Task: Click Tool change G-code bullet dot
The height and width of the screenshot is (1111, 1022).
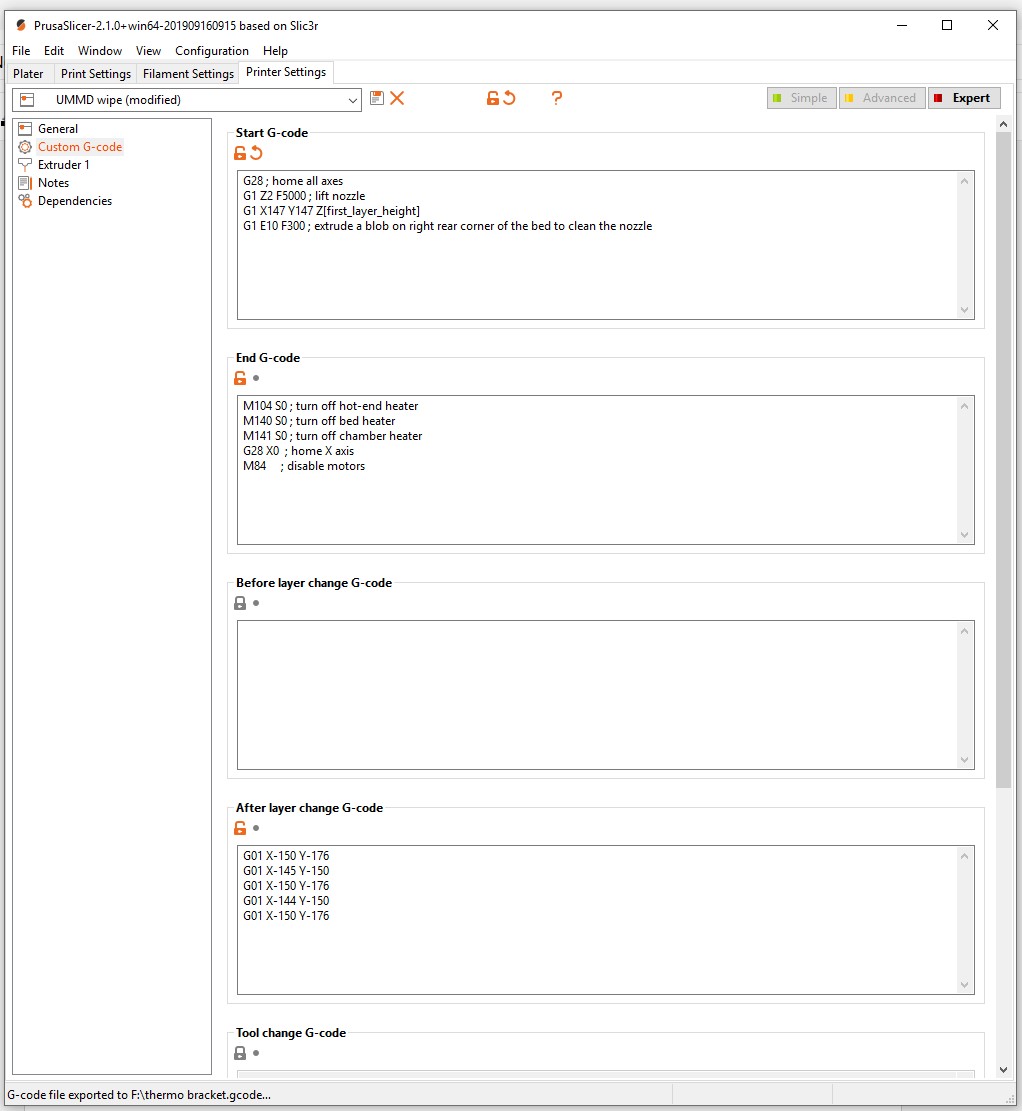Action: tap(256, 1053)
